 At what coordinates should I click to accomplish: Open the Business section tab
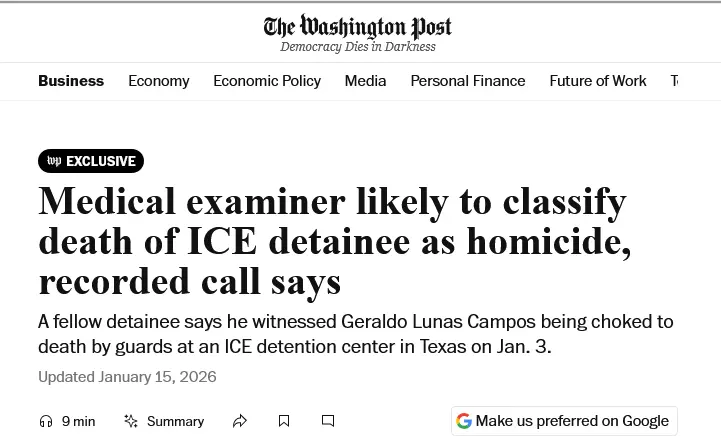point(71,81)
